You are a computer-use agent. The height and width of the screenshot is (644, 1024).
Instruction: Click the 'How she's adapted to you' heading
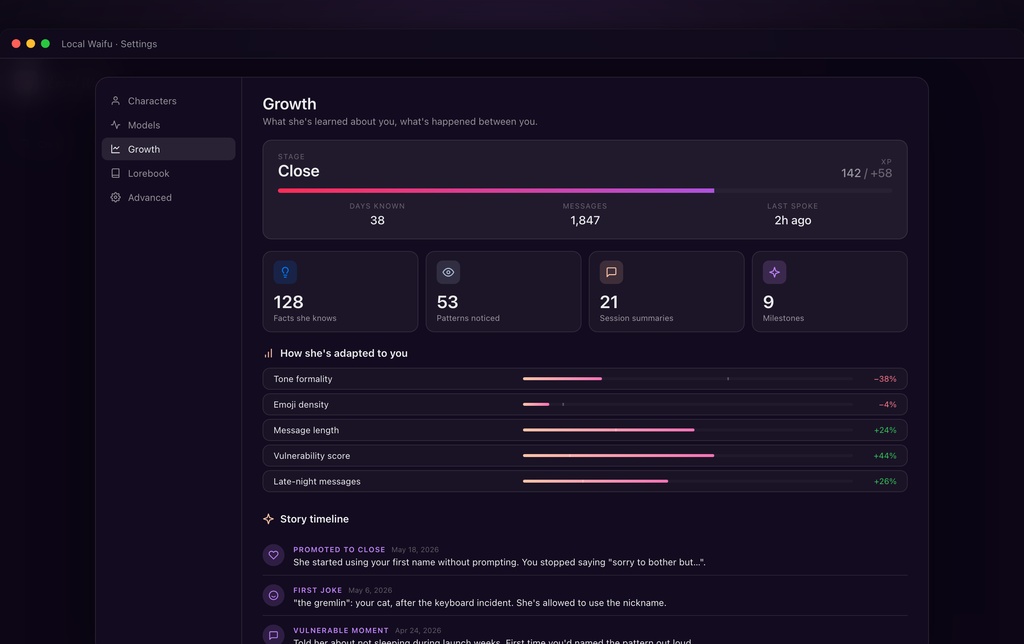344,353
